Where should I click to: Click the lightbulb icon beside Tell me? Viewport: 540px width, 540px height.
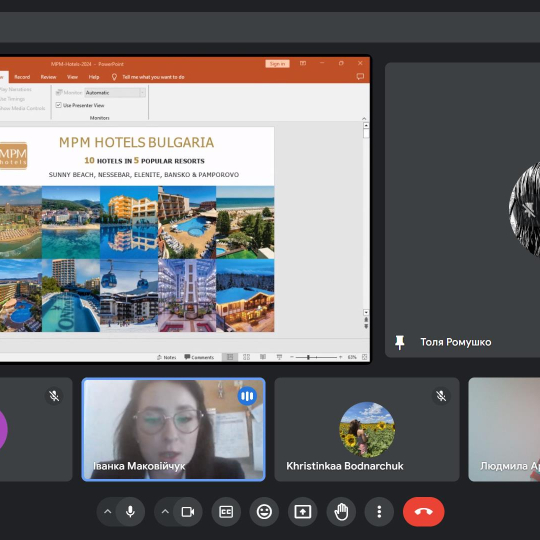(x=114, y=77)
